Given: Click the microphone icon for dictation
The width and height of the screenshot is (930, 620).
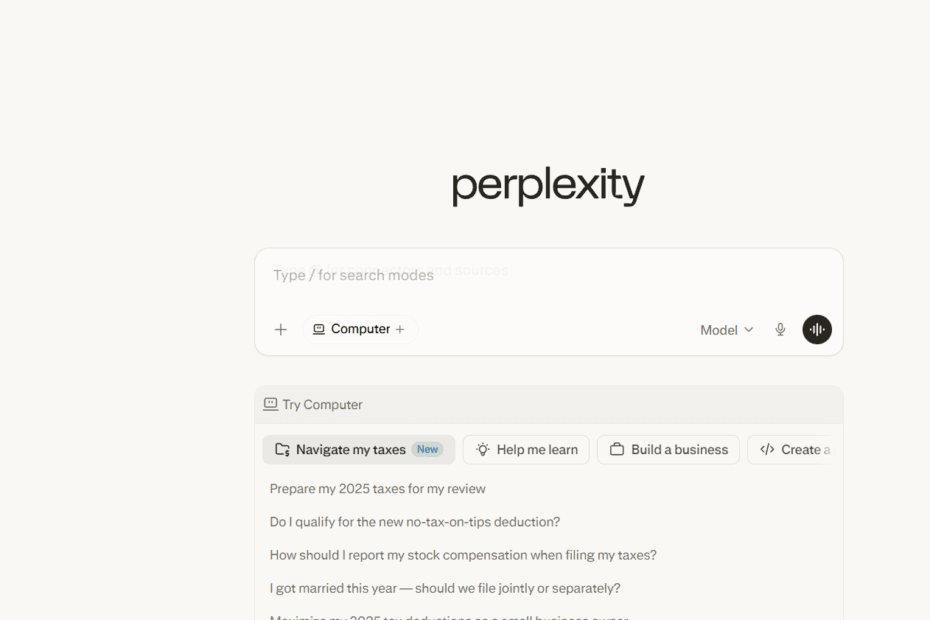Looking at the screenshot, I should coord(779,329).
